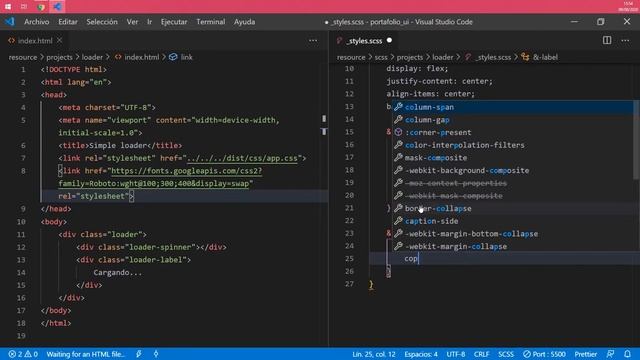Open the Ejecutar menu

click(173, 22)
